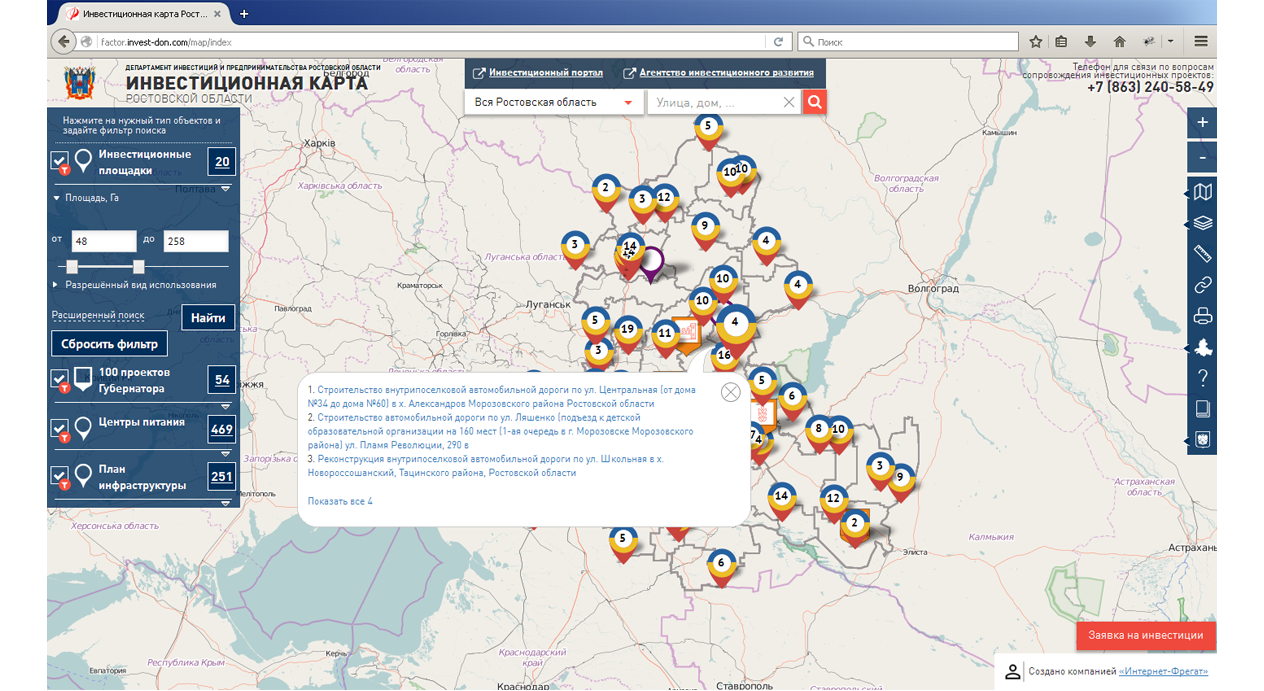
Task: Click Показать все 4 link in popup
Action: [x=340, y=501]
